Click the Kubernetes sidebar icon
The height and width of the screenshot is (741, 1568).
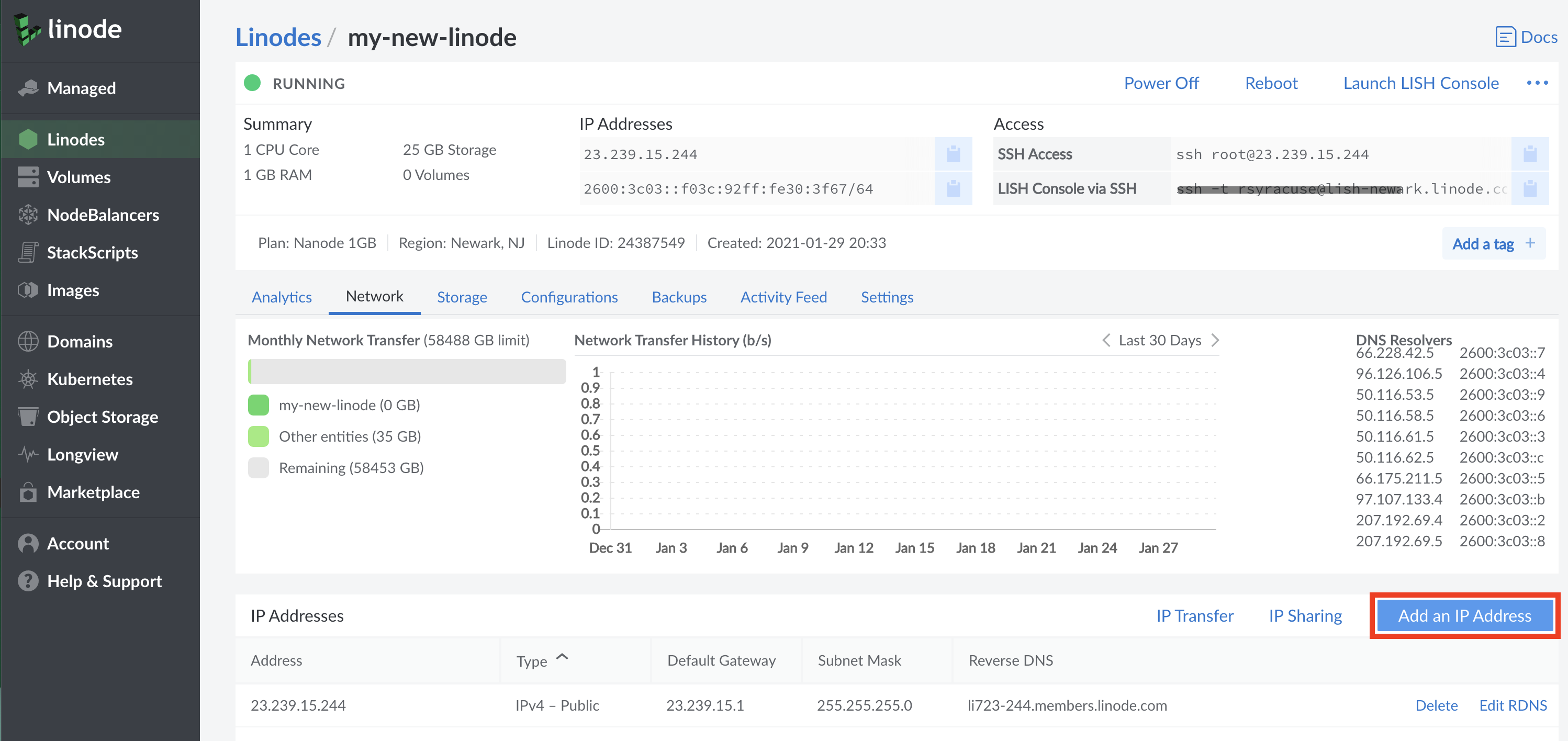(28, 379)
